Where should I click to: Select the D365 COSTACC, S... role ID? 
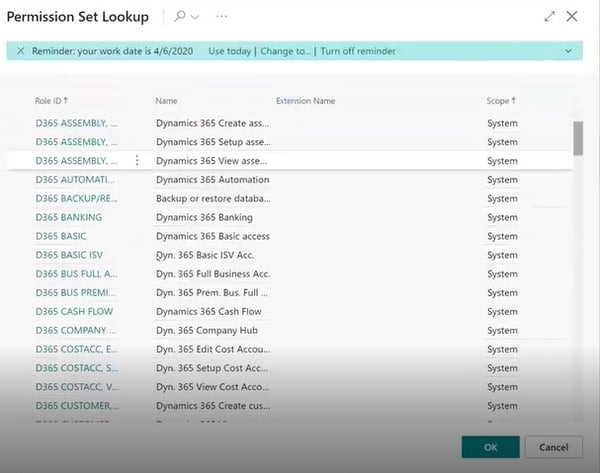pos(77,368)
